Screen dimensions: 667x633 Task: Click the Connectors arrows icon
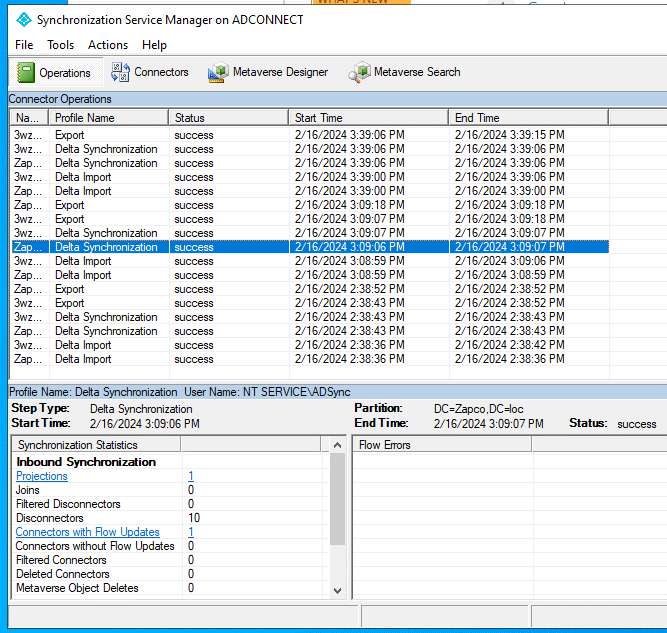[x=120, y=72]
